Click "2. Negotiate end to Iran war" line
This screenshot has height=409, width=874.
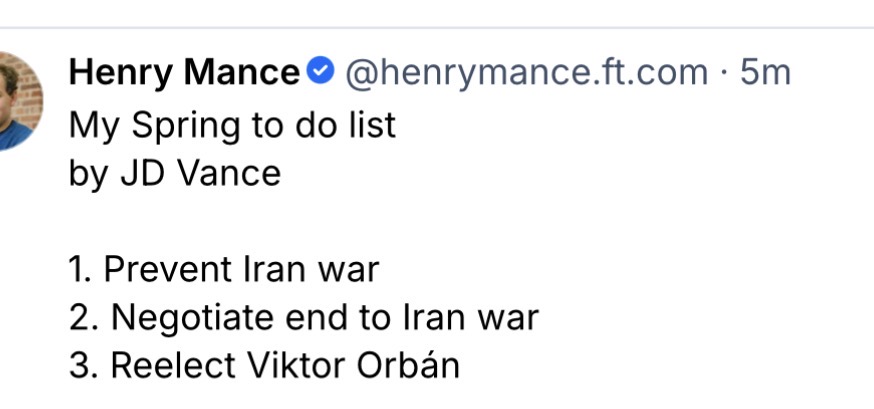(x=304, y=317)
